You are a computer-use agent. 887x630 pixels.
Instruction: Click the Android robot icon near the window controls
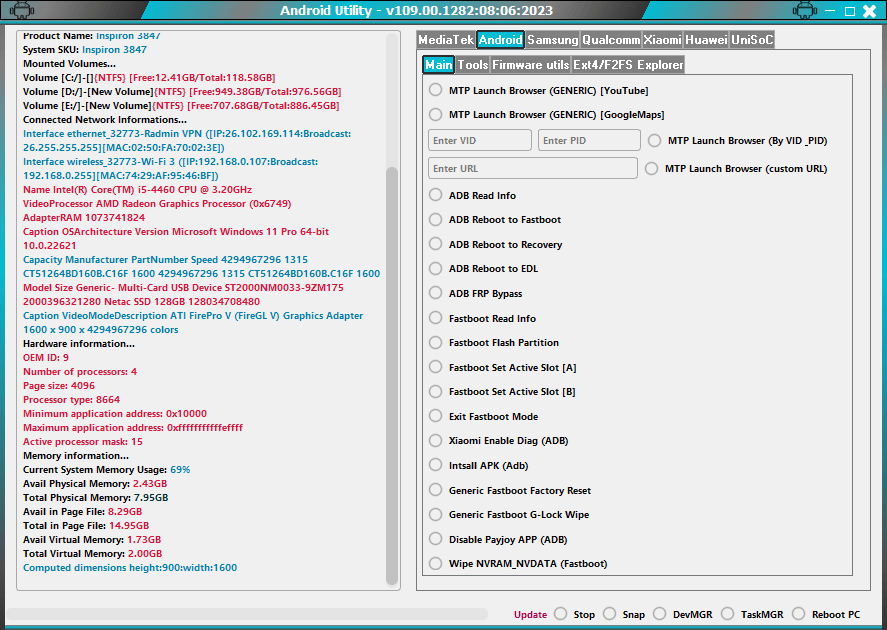(x=806, y=10)
